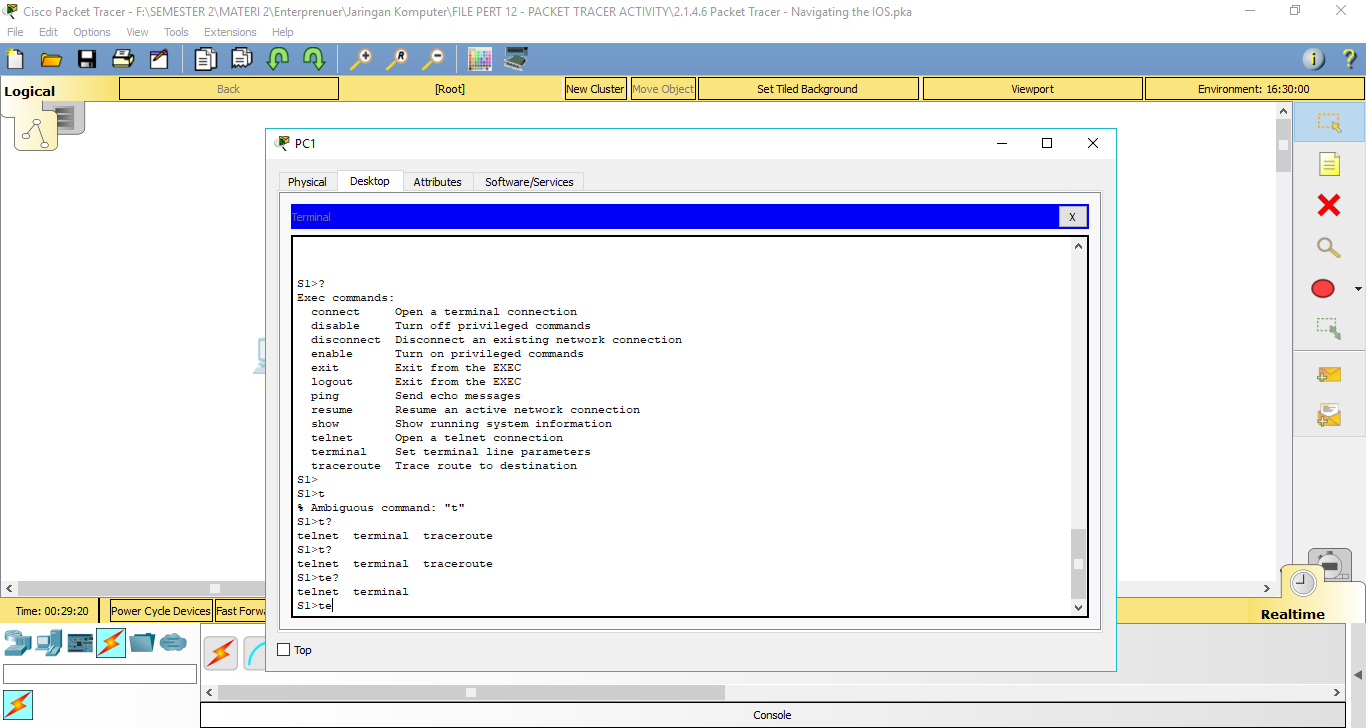The height and width of the screenshot is (728, 1366).
Task: Open the Software/Services tab in PC1
Action: pos(529,182)
